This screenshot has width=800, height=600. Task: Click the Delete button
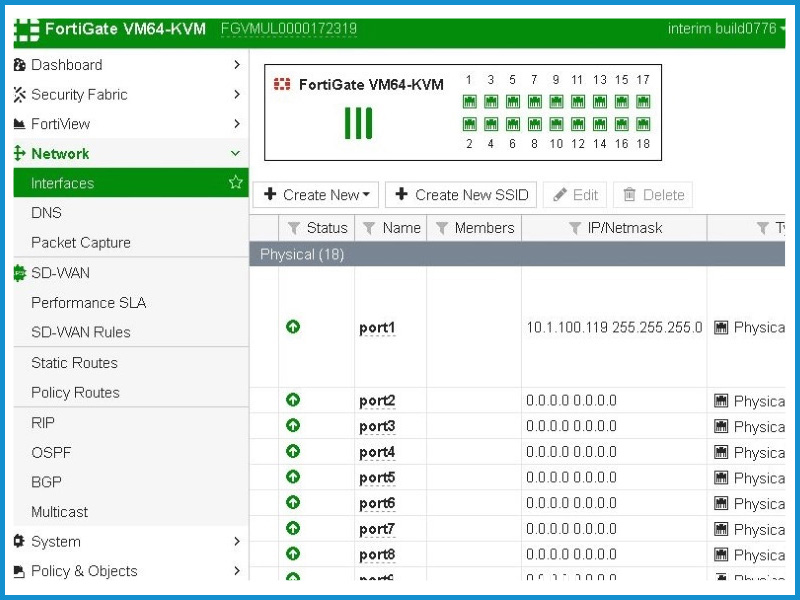pyautogui.click(x=653, y=195)
